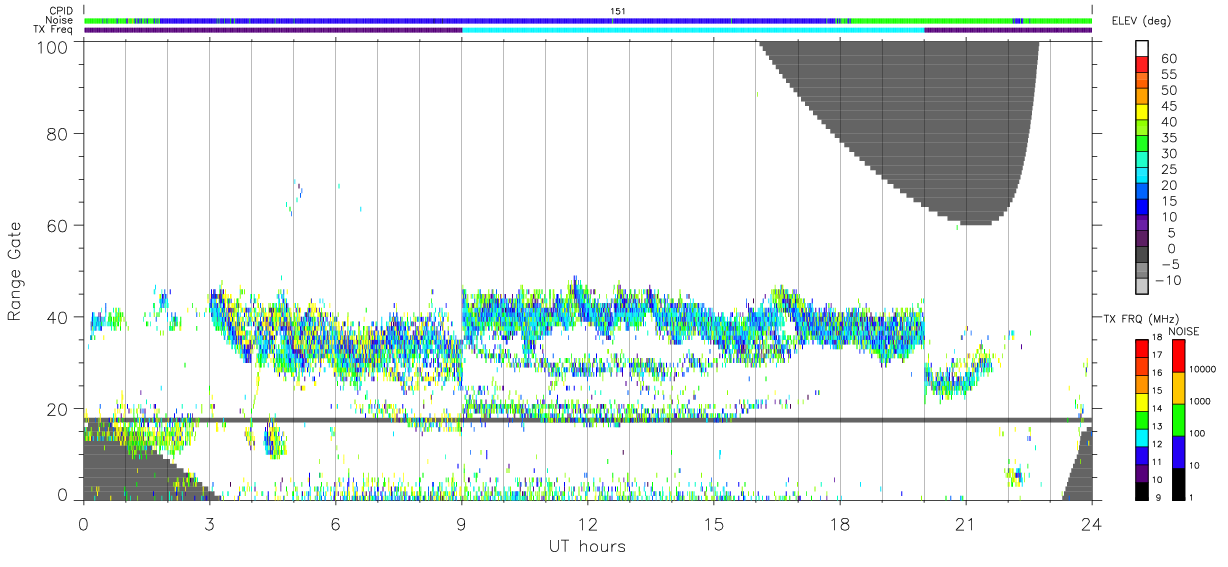Viewport: 1228px width, 567px height.
Task: Click ELEV colorbar tick label '55'
Action: 1167,74
